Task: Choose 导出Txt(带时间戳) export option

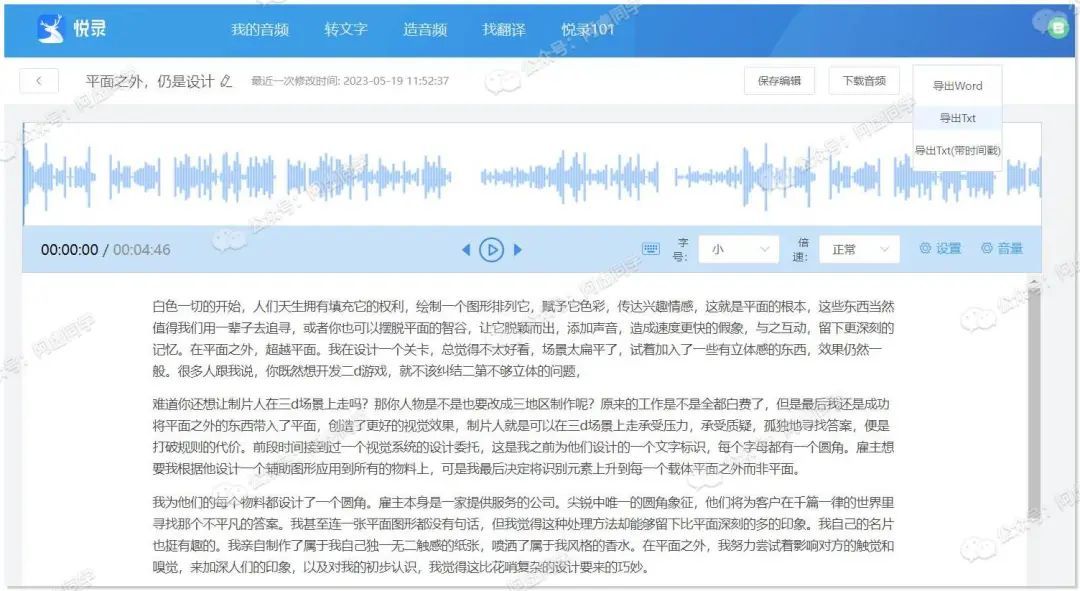Action: pyautogui.click(x=957, y=150)
